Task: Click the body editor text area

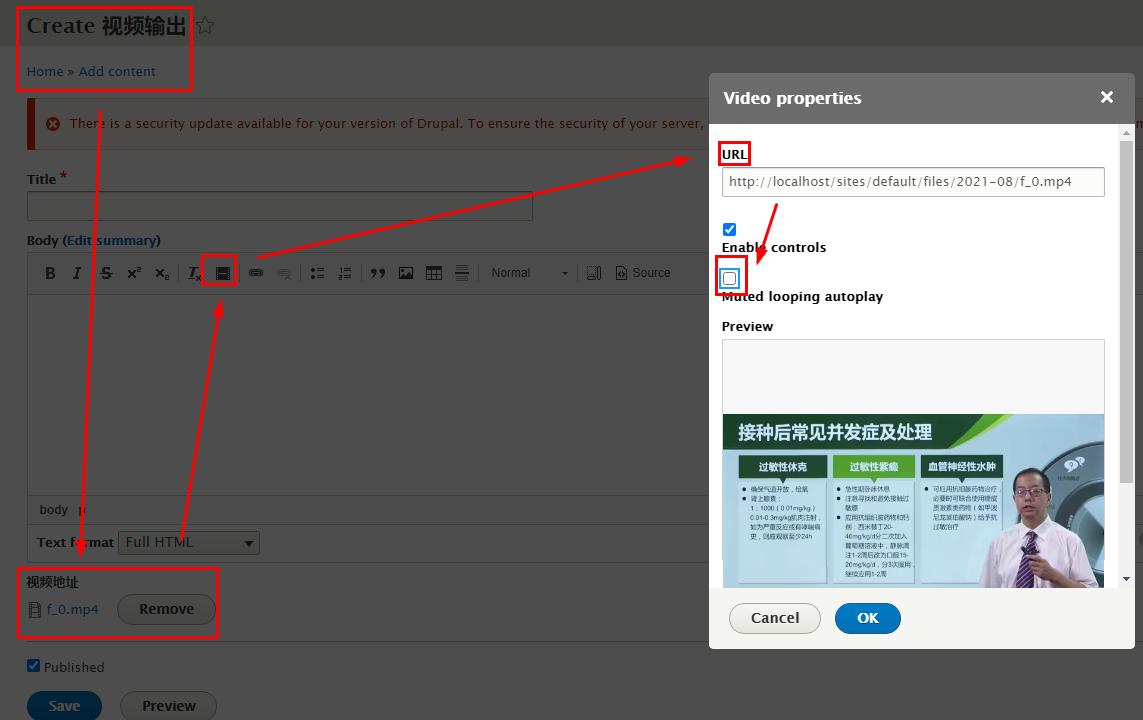Action: pyautogui.click(x=368, y=395)
